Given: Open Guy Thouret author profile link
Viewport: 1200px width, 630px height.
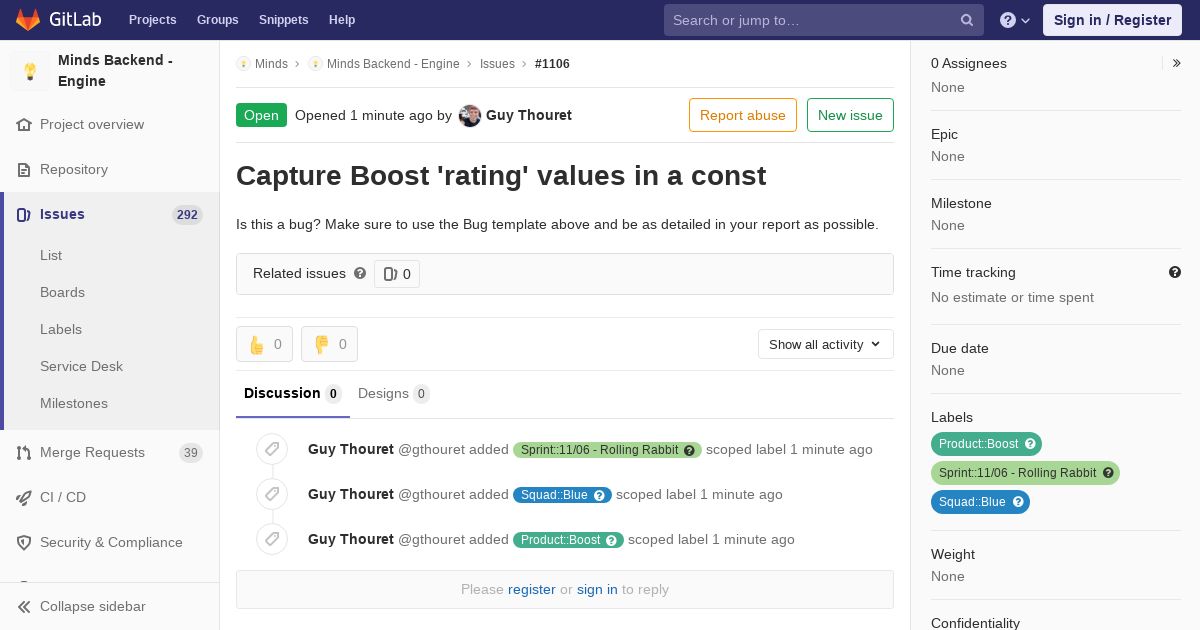Looking at the screenshot, I should 529,115.
